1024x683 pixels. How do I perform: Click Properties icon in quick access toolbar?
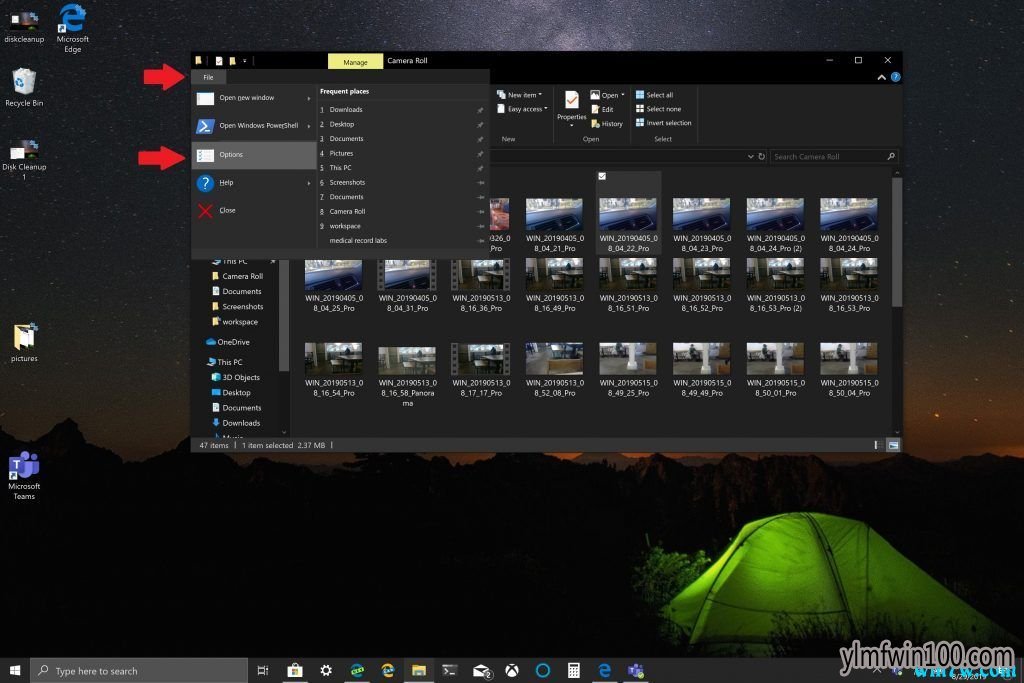(x=219, y=61)
